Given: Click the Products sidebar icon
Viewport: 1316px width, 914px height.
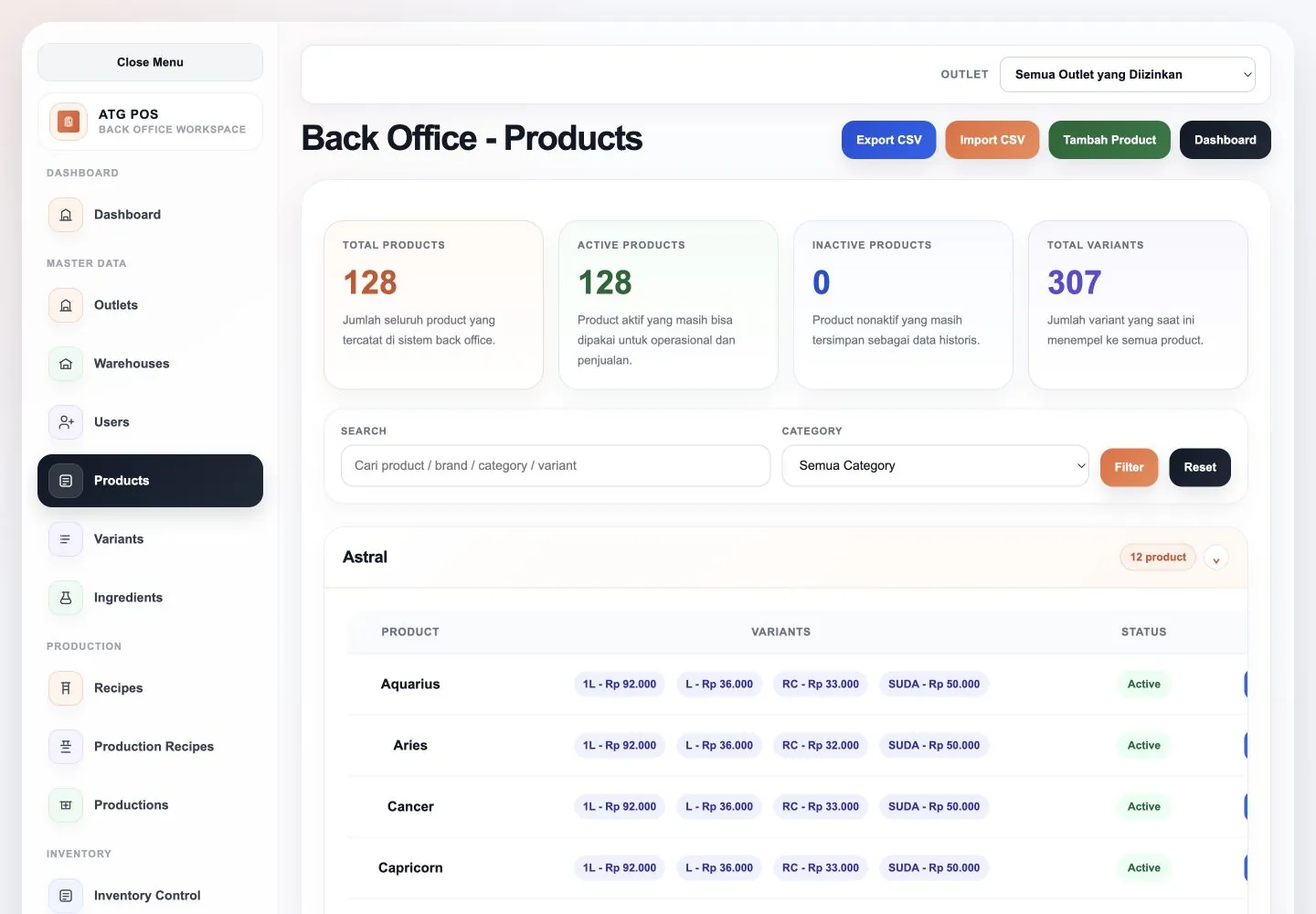Looking at the screenshot, I should click(66, 481).
